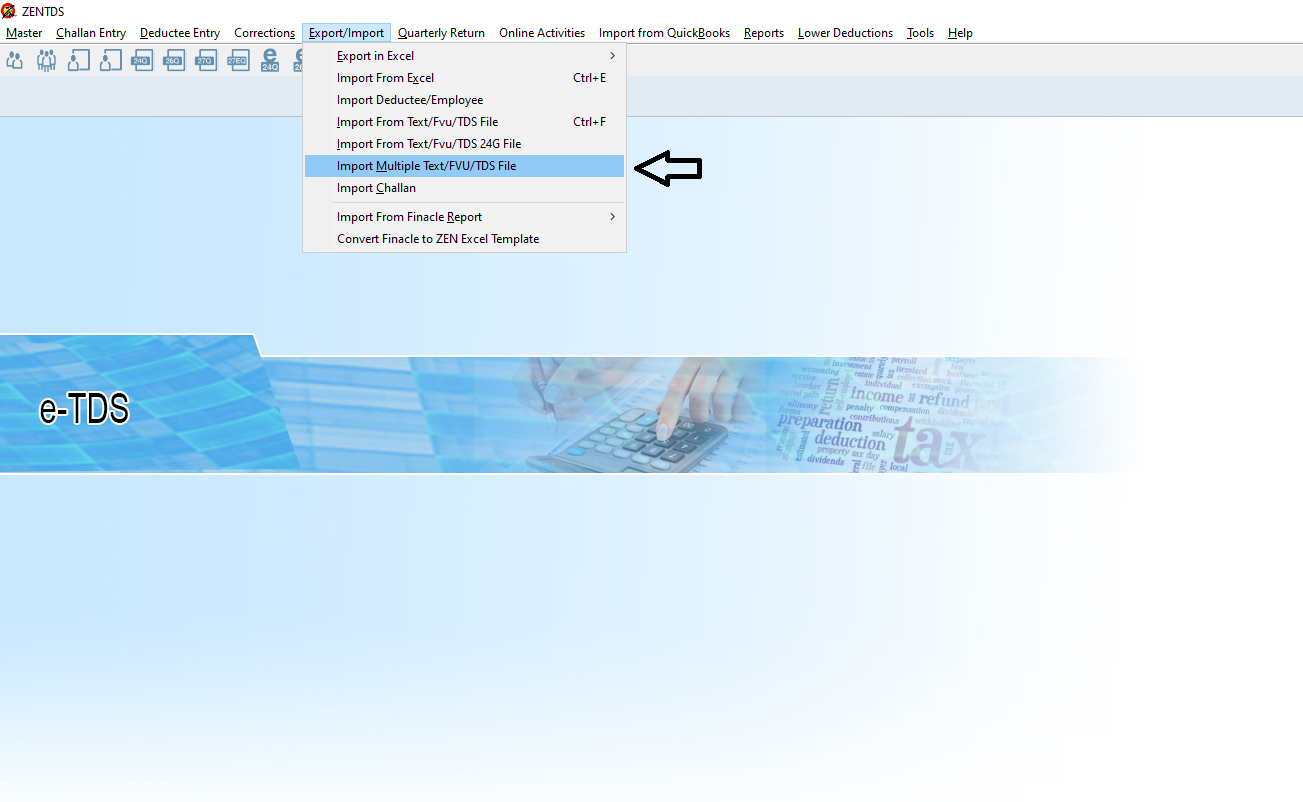Expand the Import From Finacle Report submenu arrow
The width and height of the screenshot is (1303, 802).
(613, 217)
